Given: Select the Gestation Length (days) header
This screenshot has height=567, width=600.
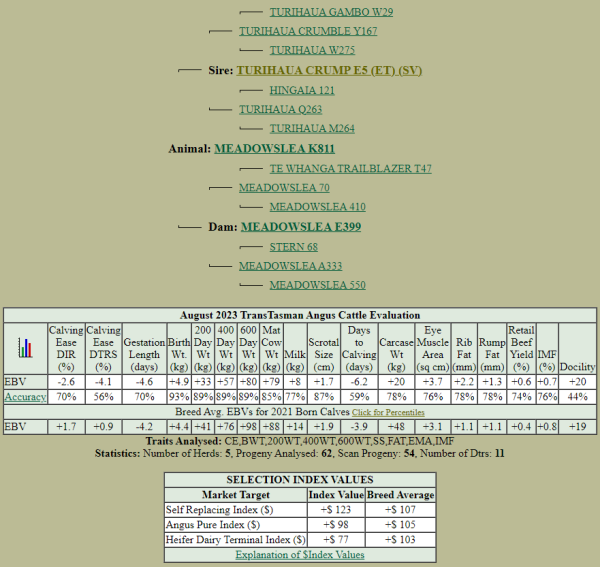Looking at the screenshot, I should click(144, 349).
